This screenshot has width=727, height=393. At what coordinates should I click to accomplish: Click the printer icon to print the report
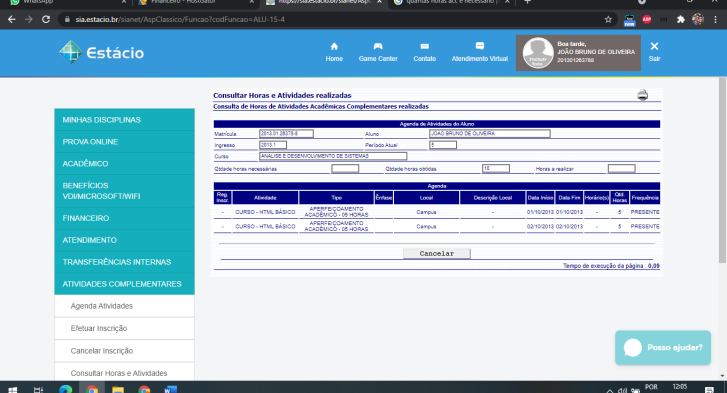click(642, 95)
